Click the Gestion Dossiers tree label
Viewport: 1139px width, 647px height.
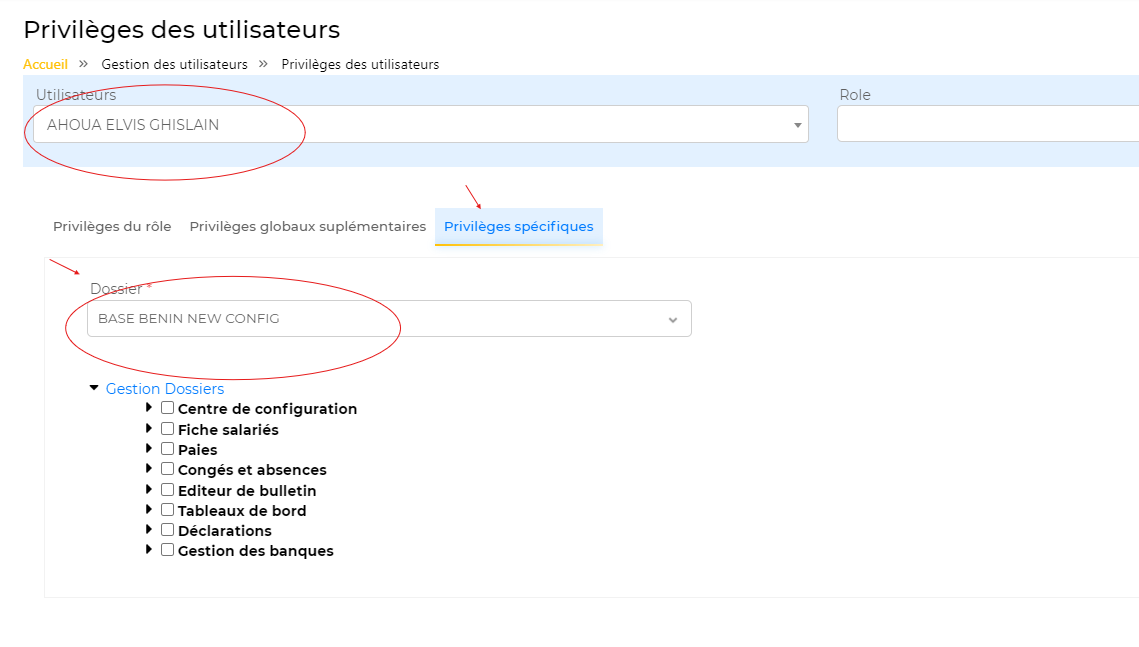(165, 389)
